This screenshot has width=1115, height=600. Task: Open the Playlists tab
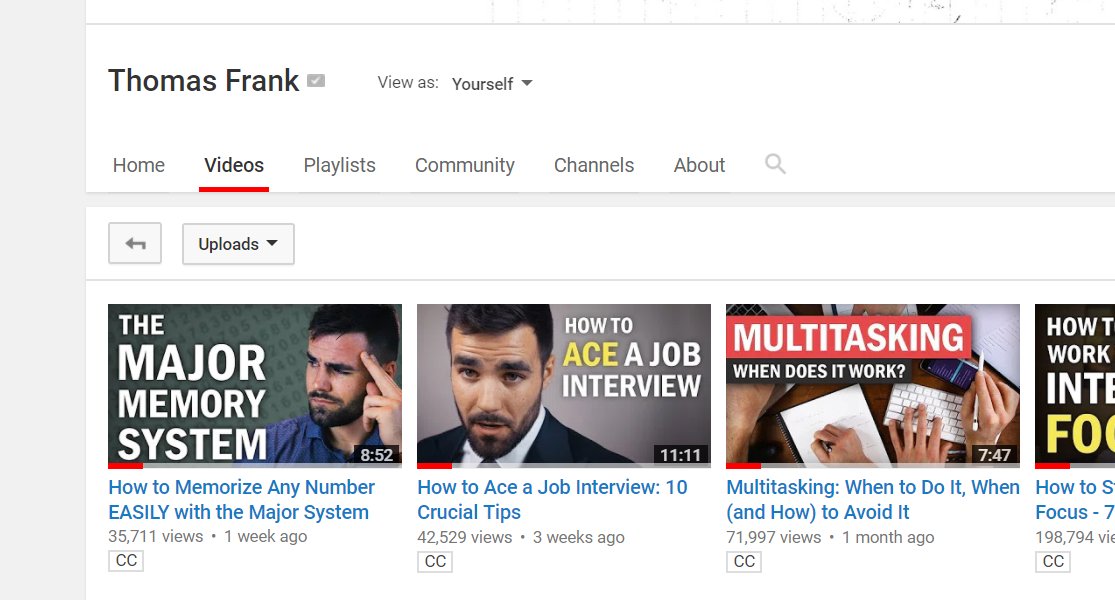tap(339, 165)
